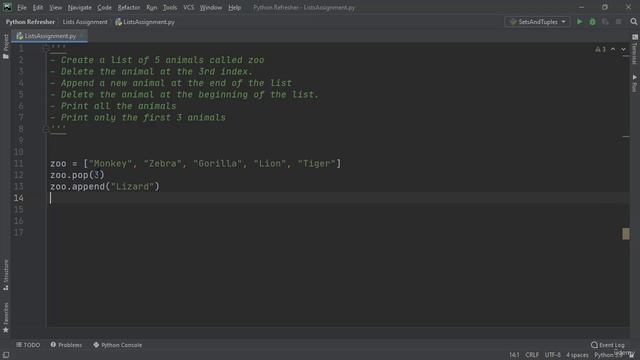Click the docstring end fold marker at line 8
The image size is (640, 360).
[46, 129]
